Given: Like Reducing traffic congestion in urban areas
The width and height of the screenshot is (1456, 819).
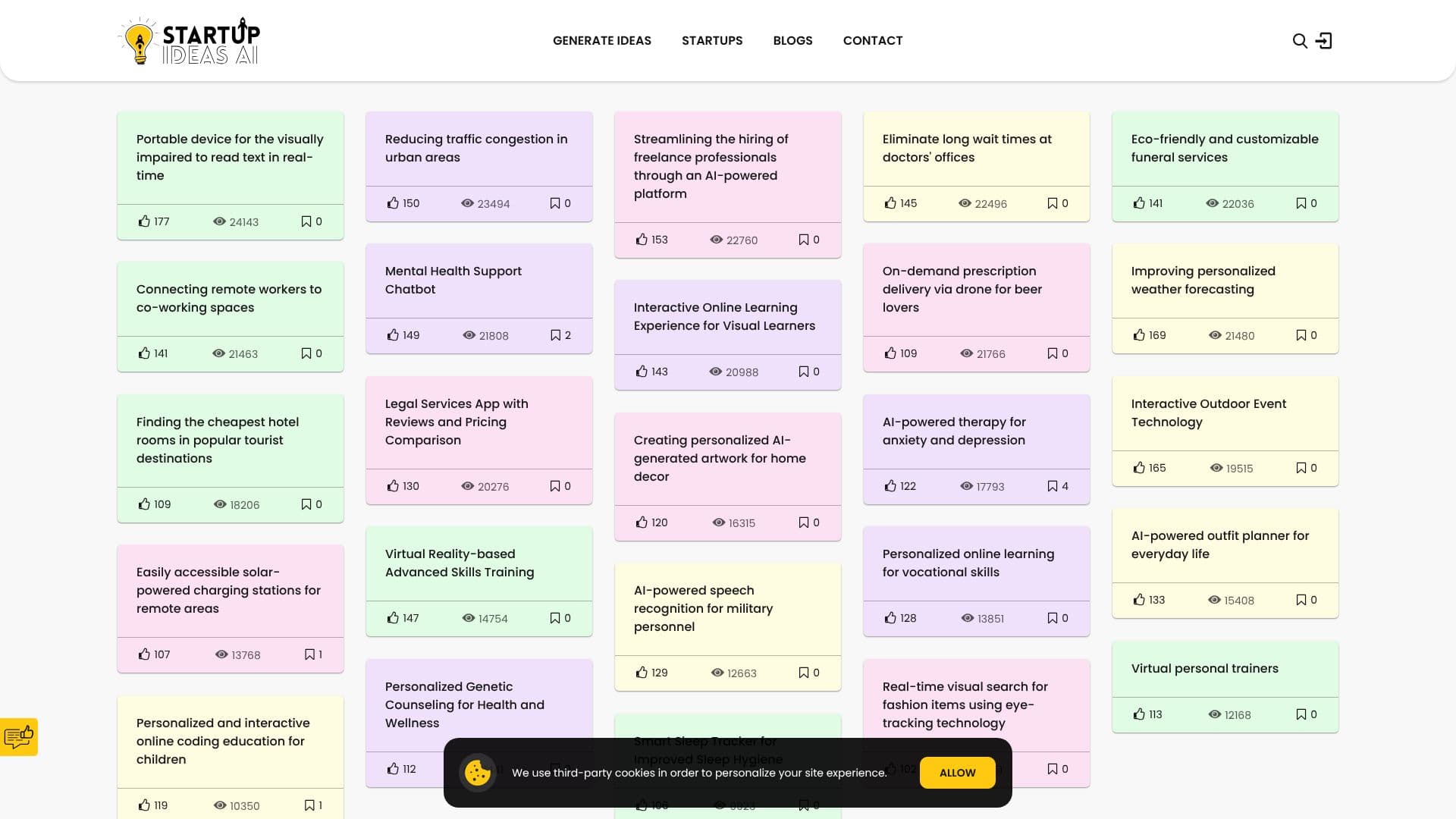Looking at the screenshot, I should (393, 203).
